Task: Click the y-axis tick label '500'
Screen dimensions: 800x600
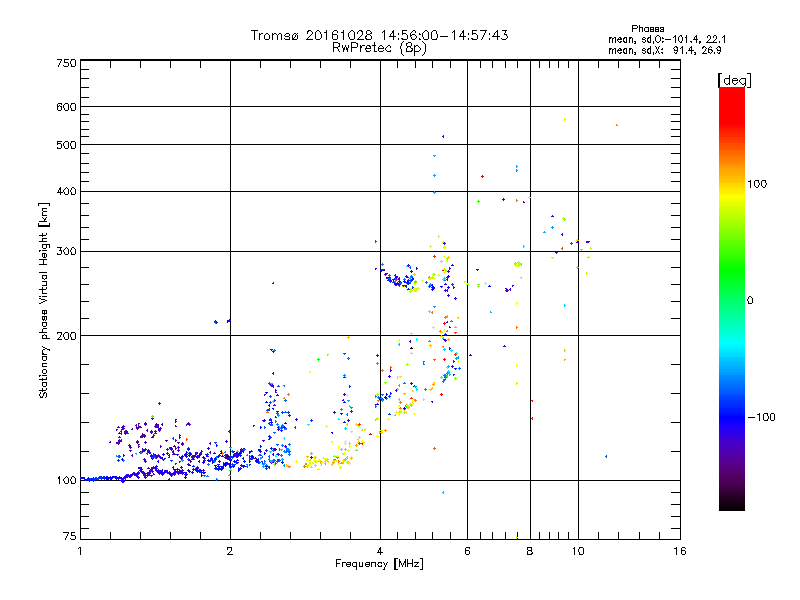Action: pyautogui.click(x=66, y=145)
